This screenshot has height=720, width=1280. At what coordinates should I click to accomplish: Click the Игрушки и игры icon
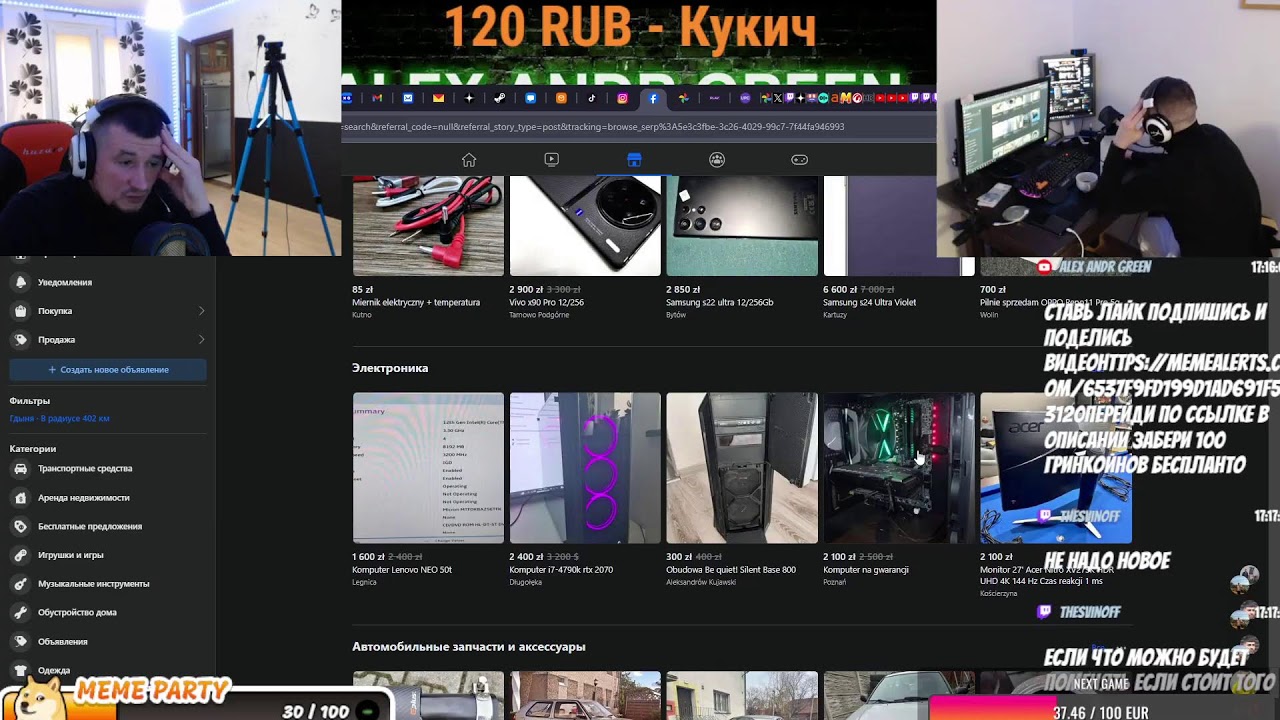(21, 555)
